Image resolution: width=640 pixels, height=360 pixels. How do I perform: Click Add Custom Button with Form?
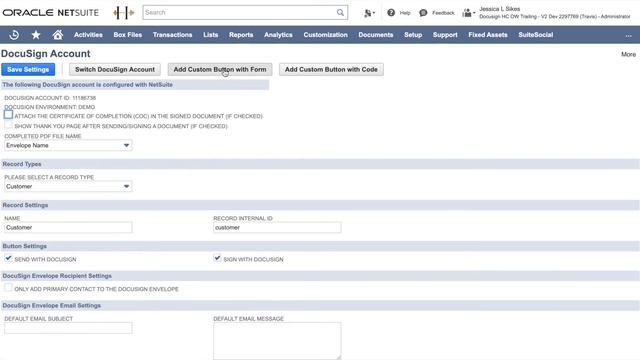[x=220, y=69]
